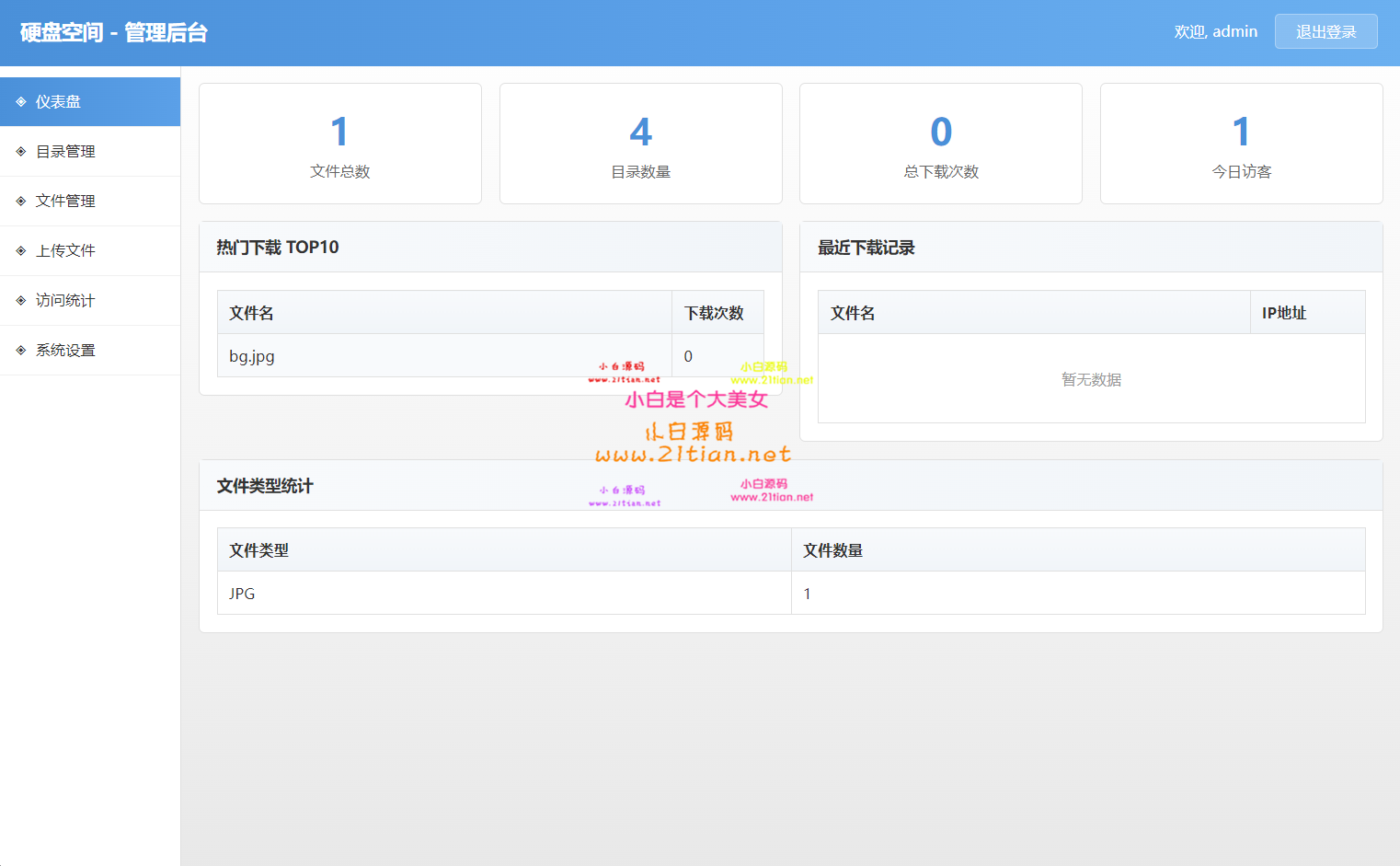Click the diamond icon beside 目录管理
The height and width of the screenshot is (866, 1400).
pos(21,152)
